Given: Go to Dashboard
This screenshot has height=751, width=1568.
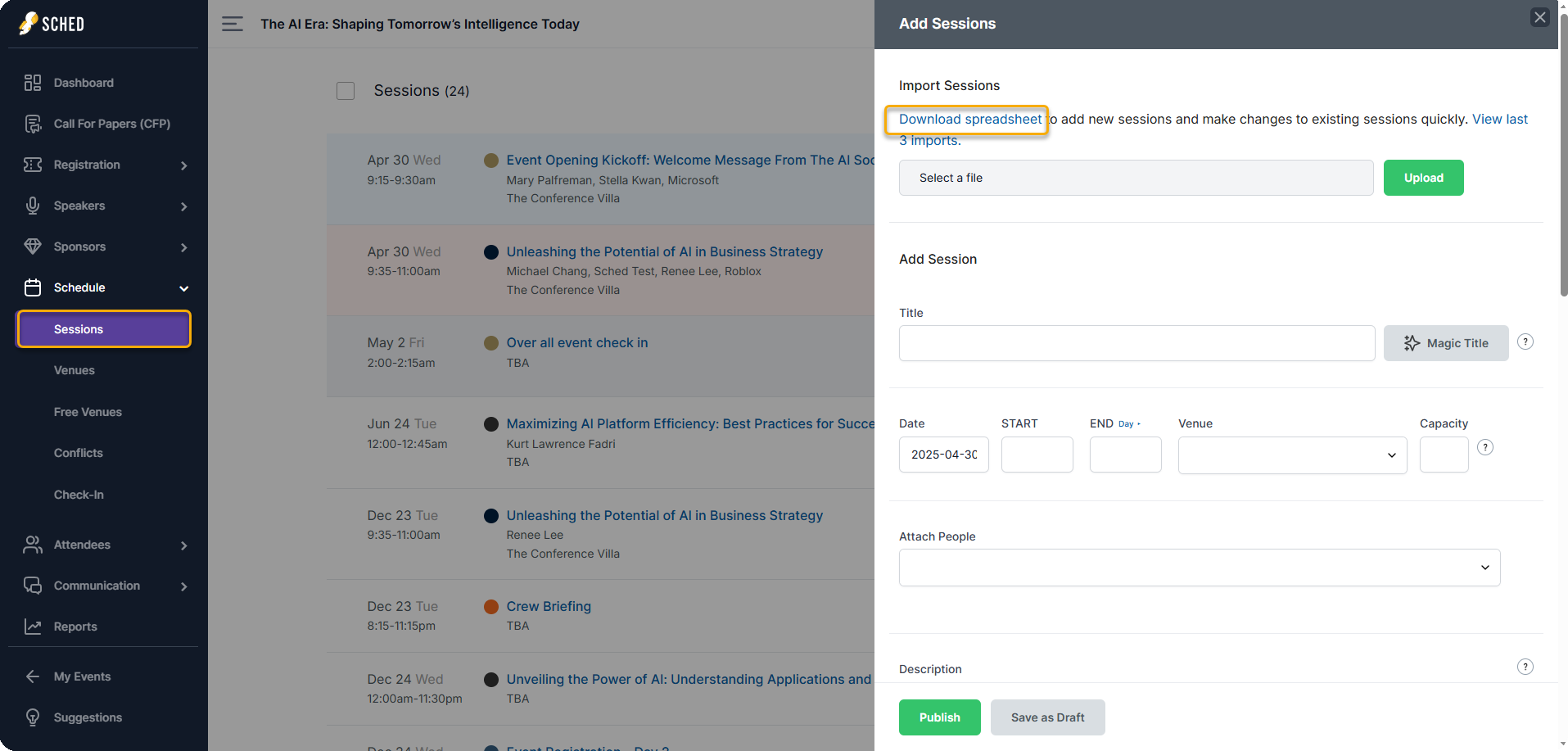Looking at the screenshot, I should [84, 83].
